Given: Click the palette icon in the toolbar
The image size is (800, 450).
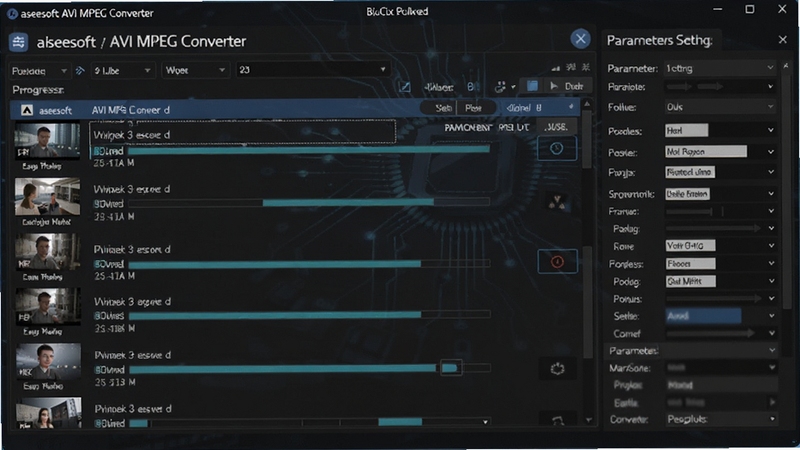Looking at the screenshot, I should click(x=500, y=87).
